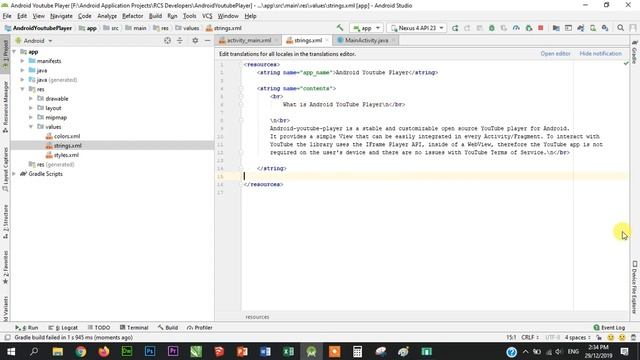This screenshot has height=360, width=640.
Task: Click the CRLF line separator selector
Action: pos(529,338)
